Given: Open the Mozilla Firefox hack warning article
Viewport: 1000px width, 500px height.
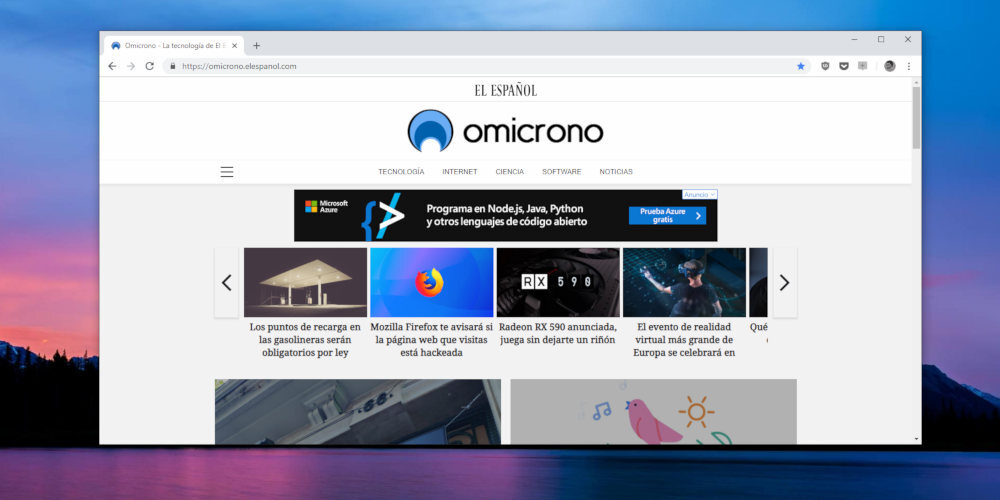Looking at the screenshot, I should [431, 340].
